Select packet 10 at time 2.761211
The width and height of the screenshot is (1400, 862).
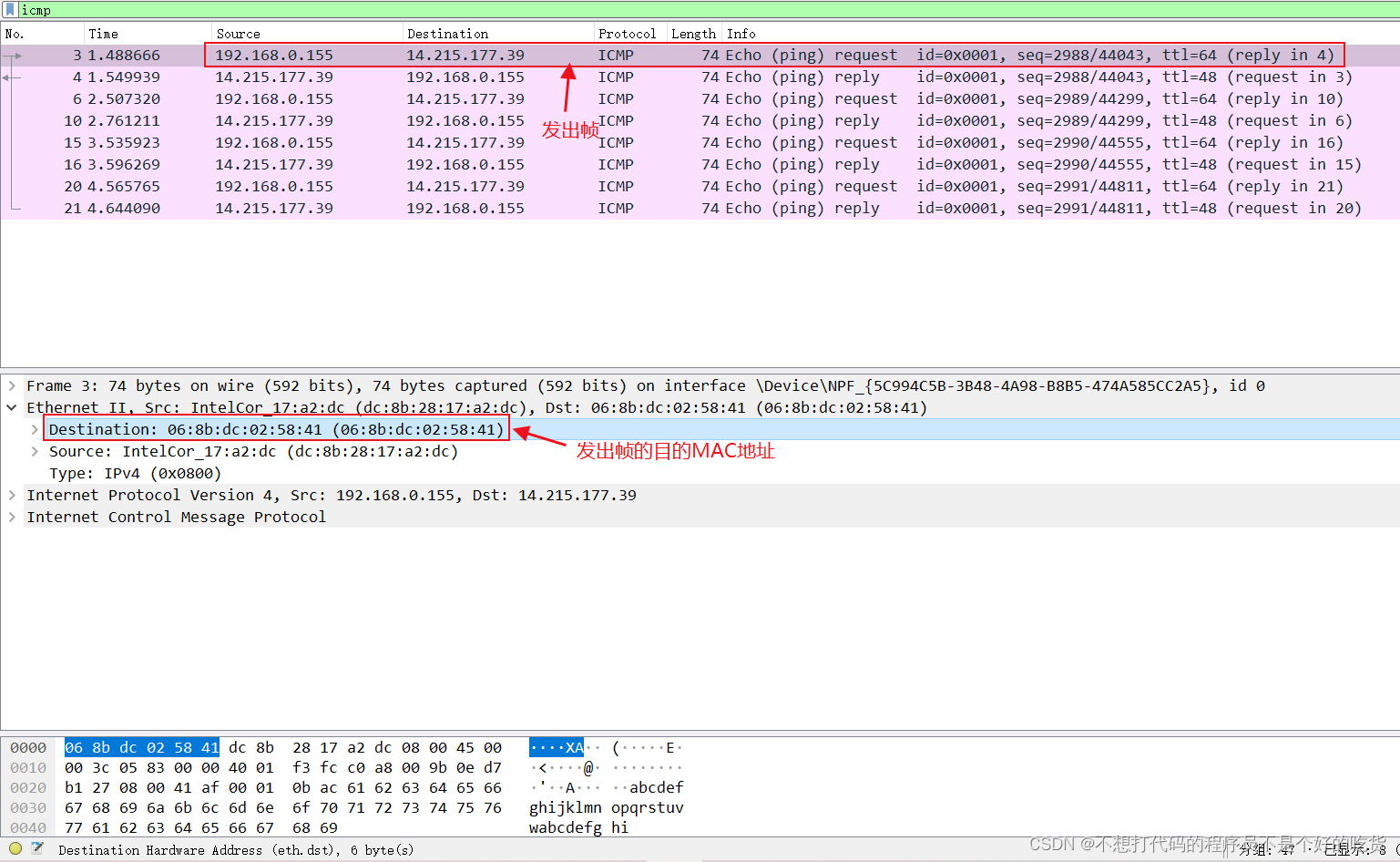point(700,121)
